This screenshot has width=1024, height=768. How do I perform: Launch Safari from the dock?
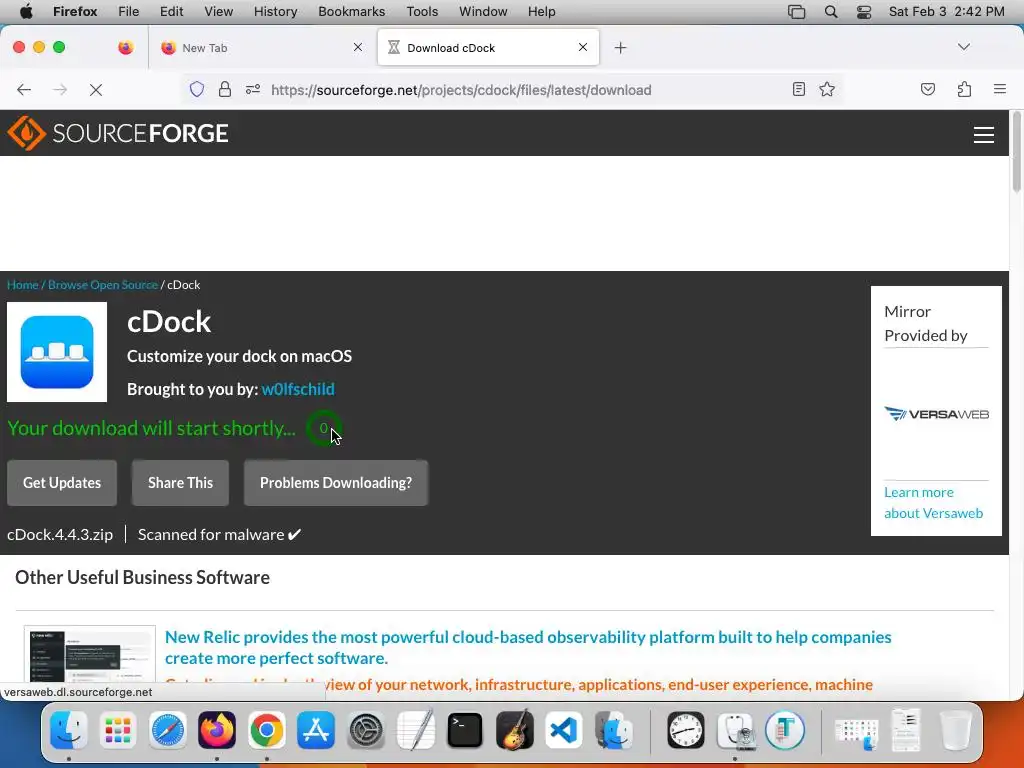[x=168, y=729]
